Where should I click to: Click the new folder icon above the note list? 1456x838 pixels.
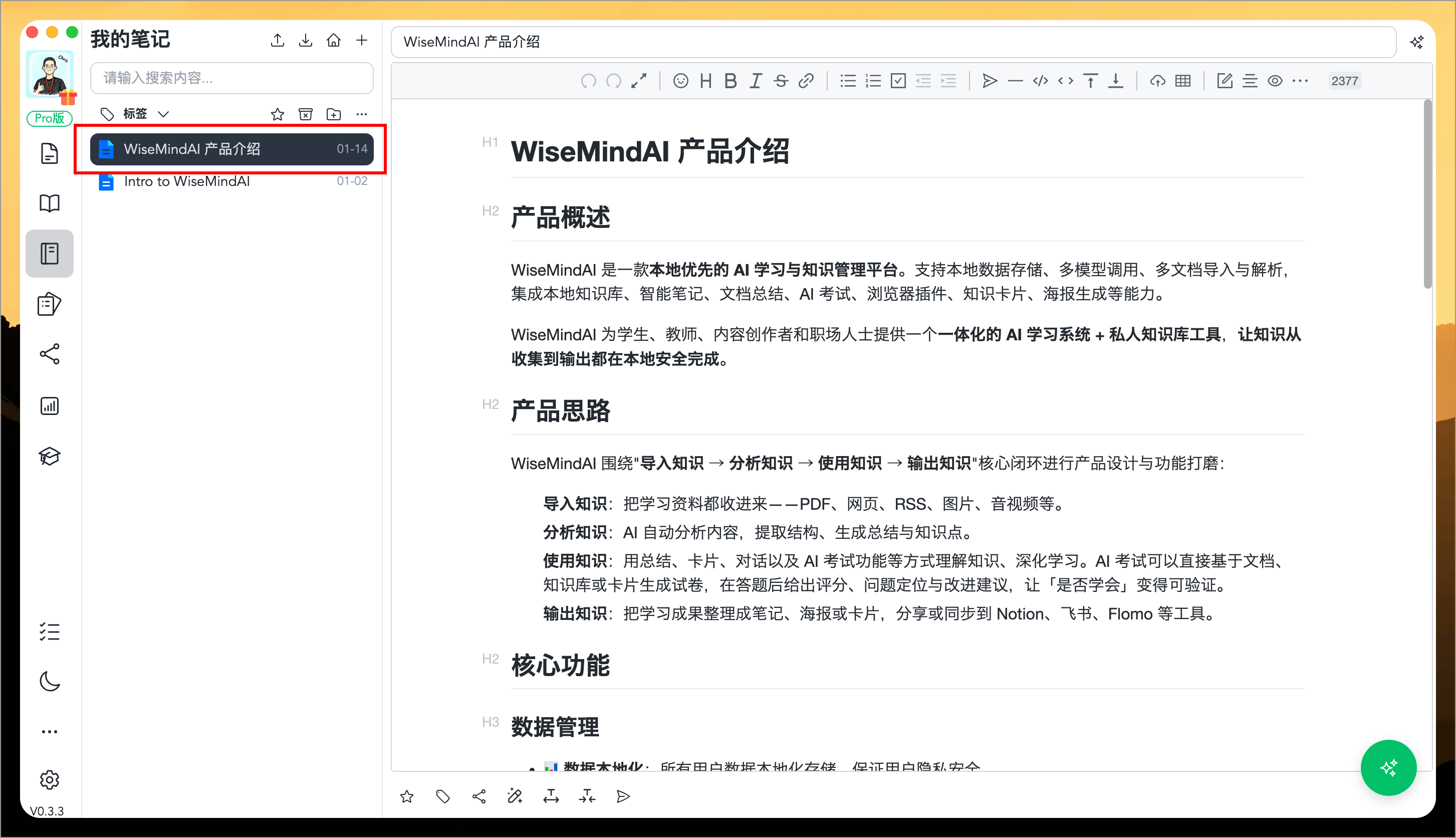(334, 114)
